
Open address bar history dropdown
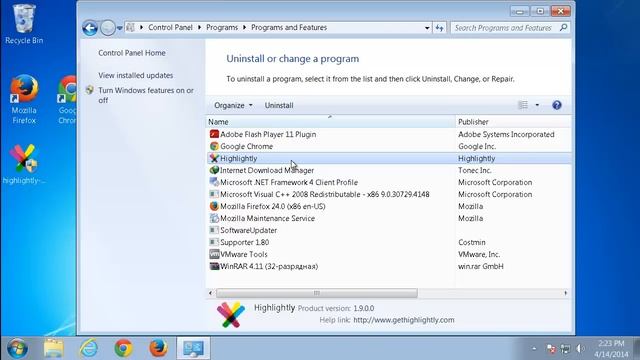tap(427, 28)
